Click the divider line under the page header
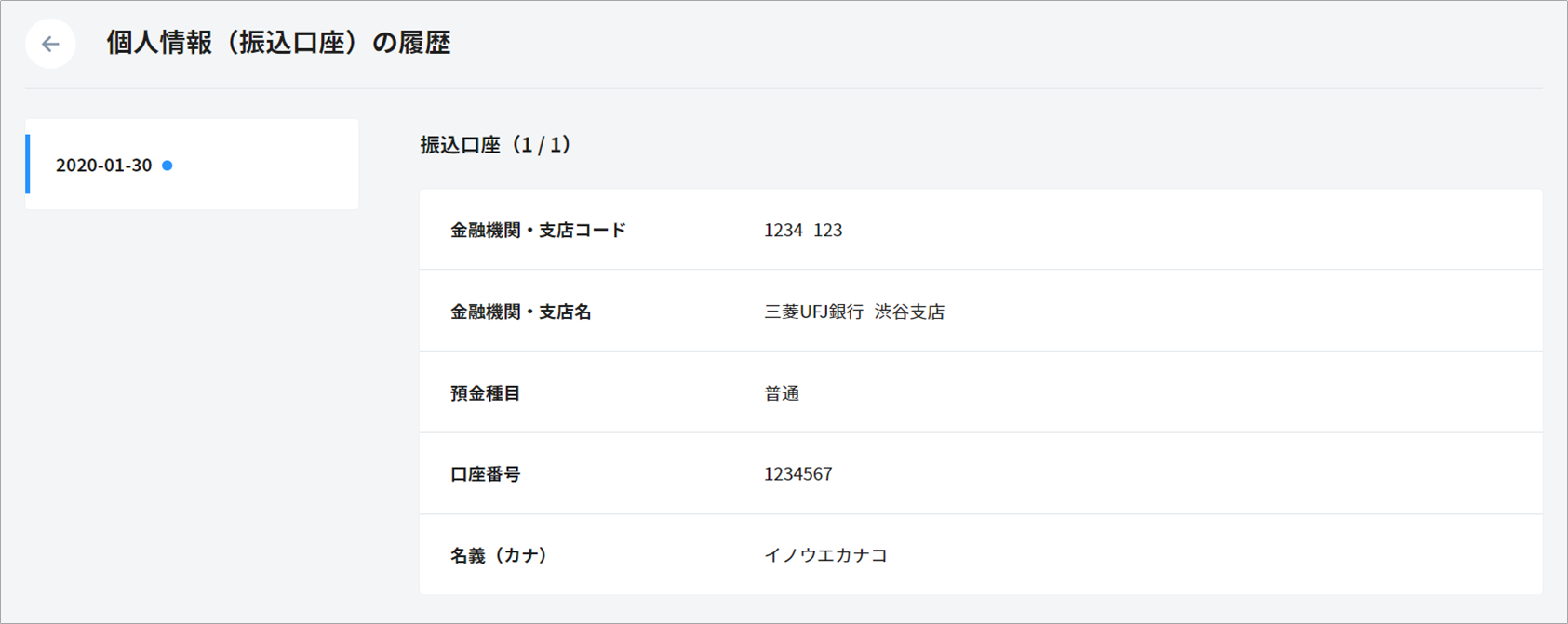The width and height of the screenshot is (1568, 624). [x=784, y=89]
